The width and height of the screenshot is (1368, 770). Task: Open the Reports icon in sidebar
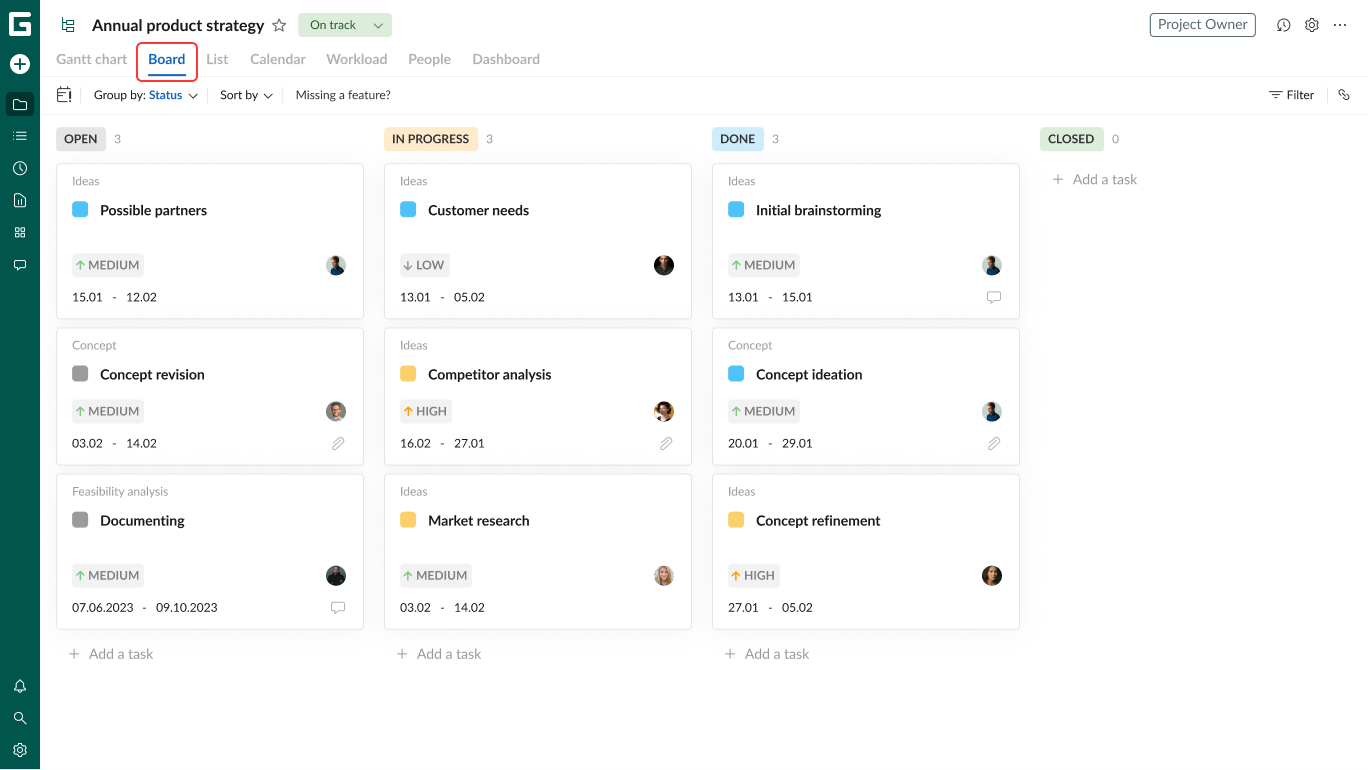point(20,200)
